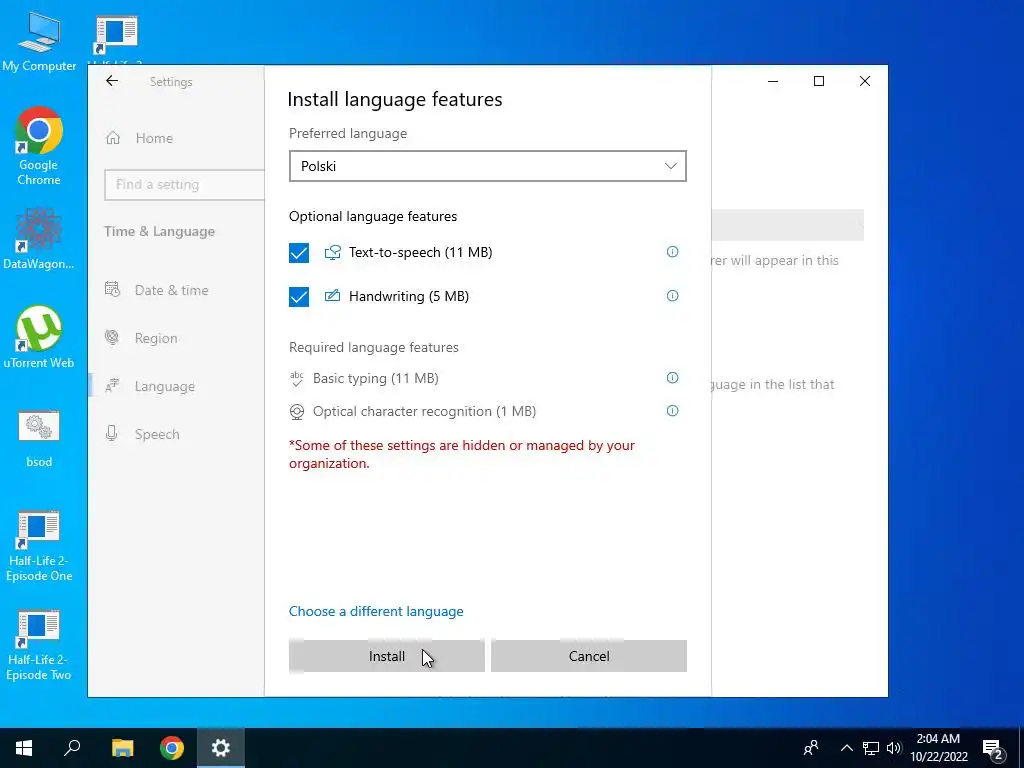The width and height of the screenshot is (1024, 768).
Task: Open File Explorer from the taskbar
Action: [x=122, y=748]
